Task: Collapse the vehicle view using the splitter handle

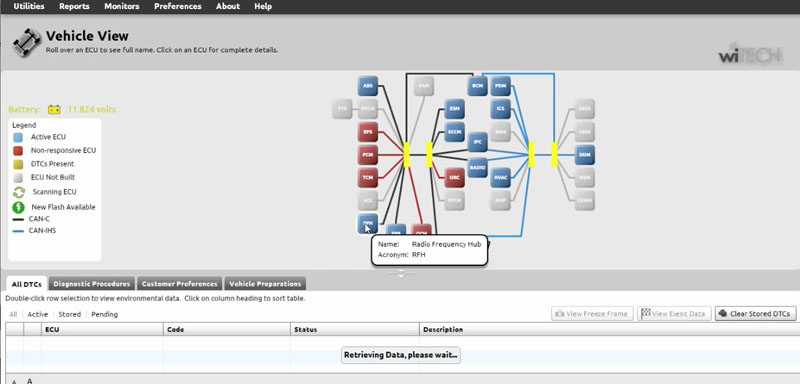Action: tap(401, 274)
